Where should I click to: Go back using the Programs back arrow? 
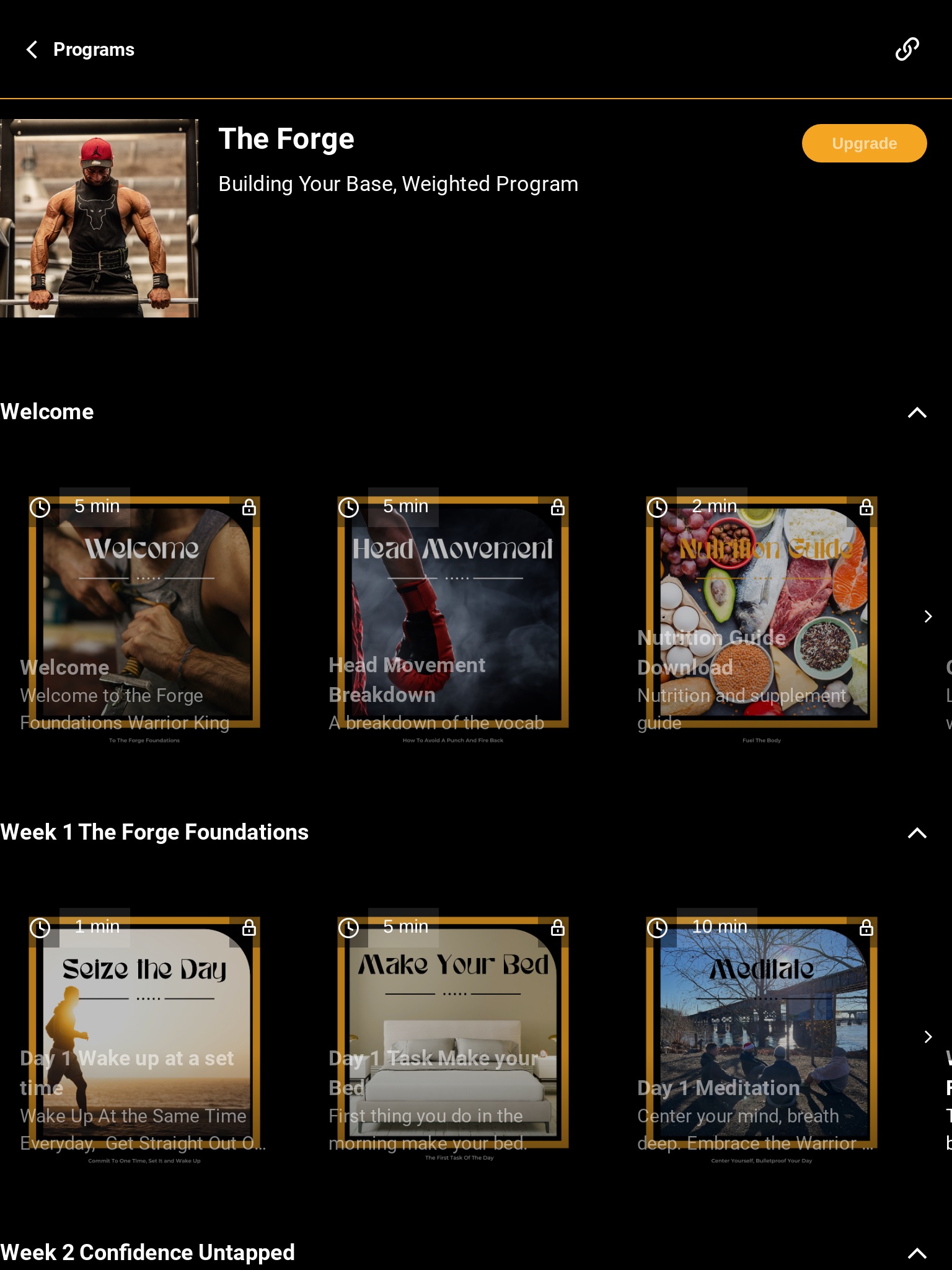click(32, 50)
